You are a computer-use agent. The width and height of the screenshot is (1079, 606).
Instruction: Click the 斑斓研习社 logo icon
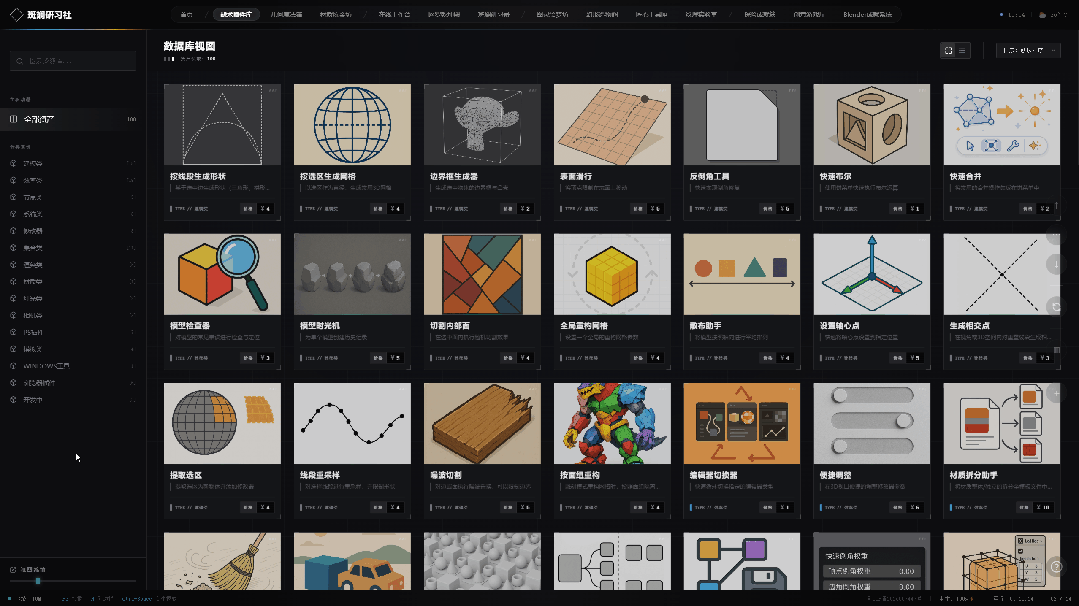[17, 14]
